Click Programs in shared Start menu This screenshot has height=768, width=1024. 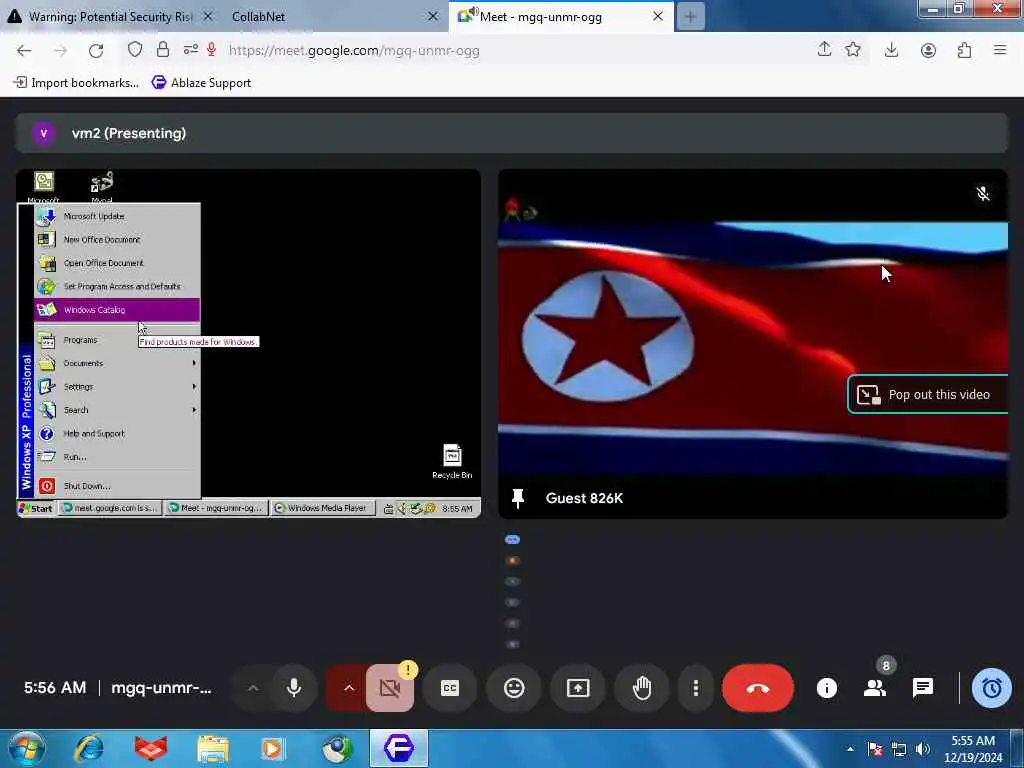[117, 340]
